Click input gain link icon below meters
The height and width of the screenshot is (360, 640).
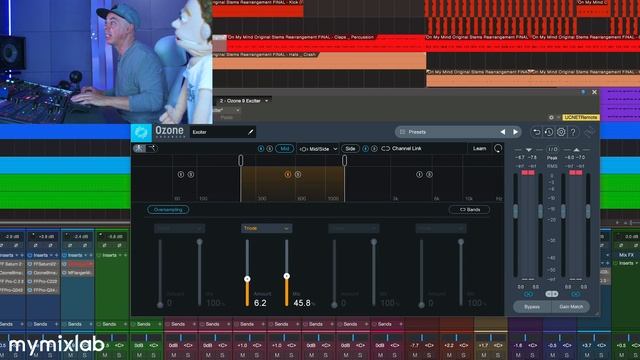coord(528,294)
